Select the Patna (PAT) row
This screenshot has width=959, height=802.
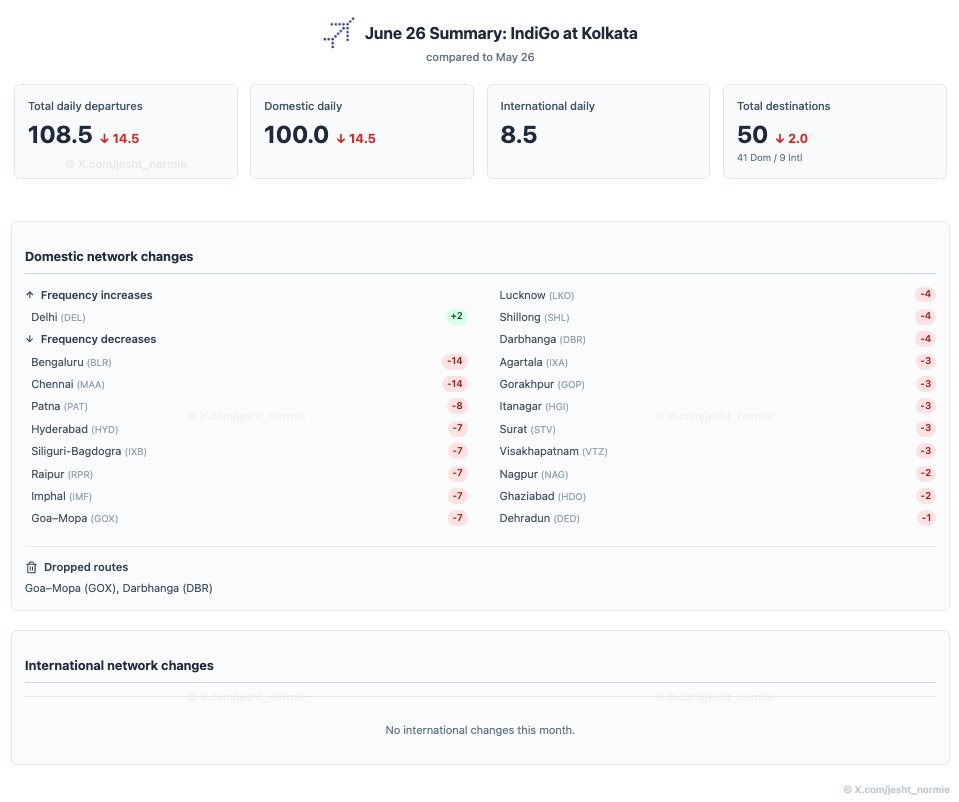[x=249, y=406]
